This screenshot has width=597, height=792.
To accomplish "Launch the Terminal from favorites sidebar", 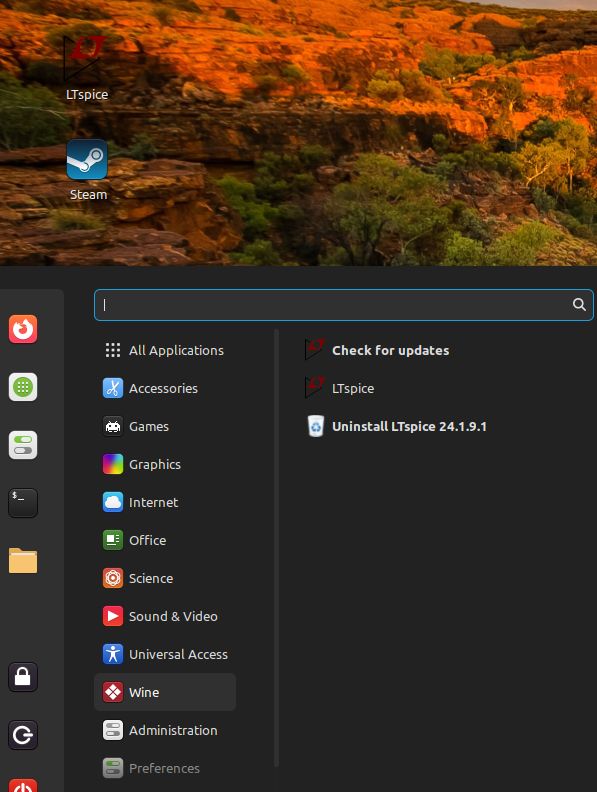I will click(x=23, y=503).
